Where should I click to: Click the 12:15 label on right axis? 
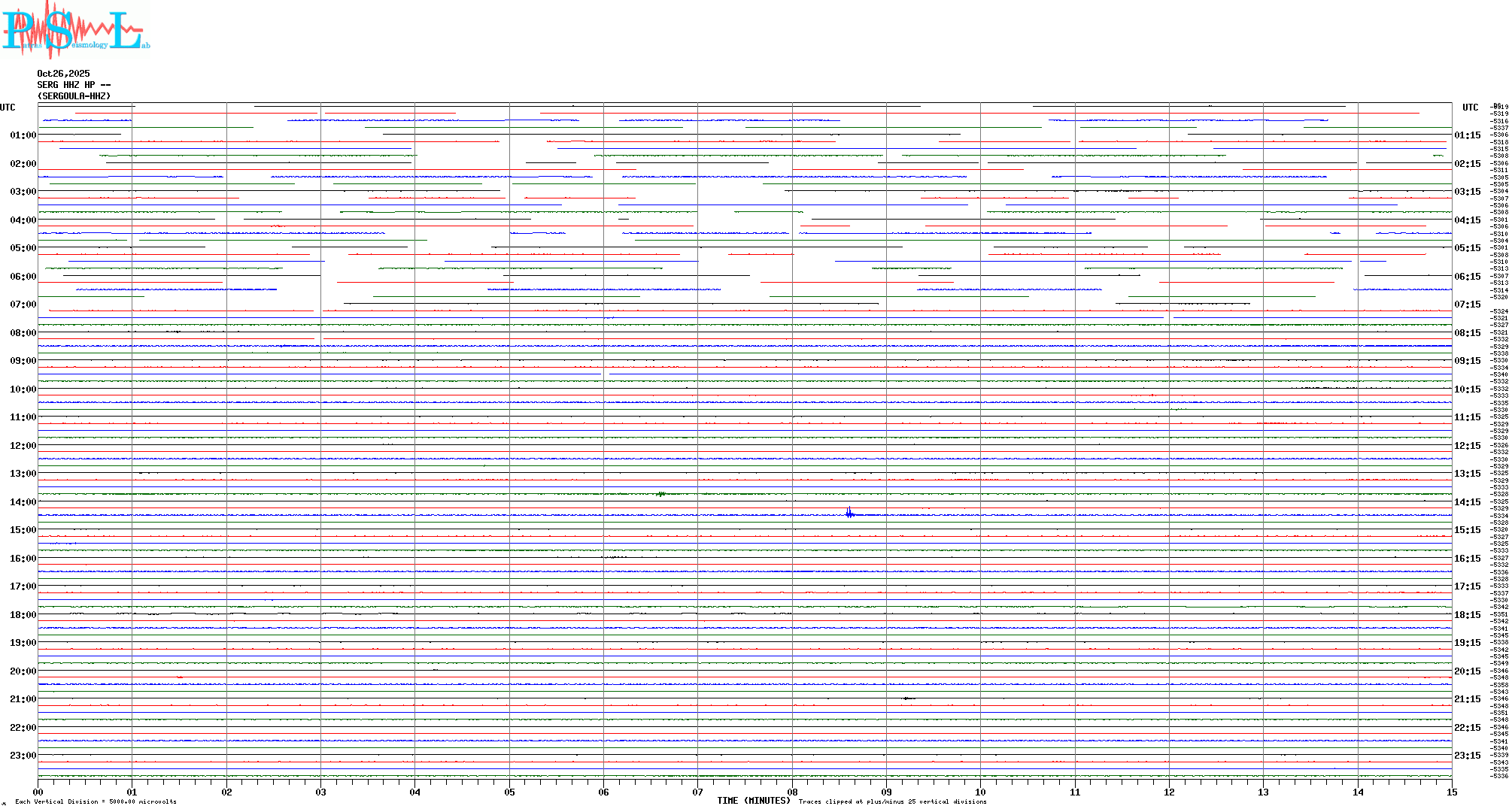1467,446
